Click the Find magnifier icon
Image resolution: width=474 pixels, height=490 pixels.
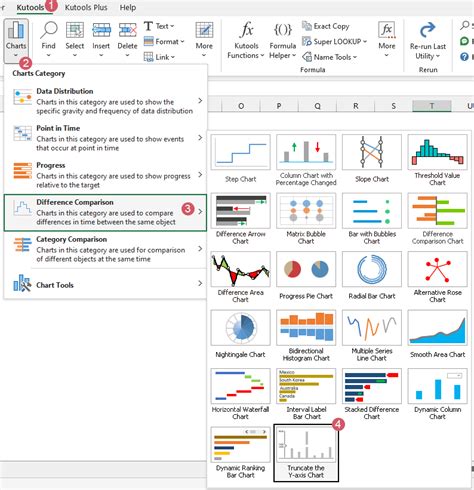pyautogui.click(x=49, y=31)
